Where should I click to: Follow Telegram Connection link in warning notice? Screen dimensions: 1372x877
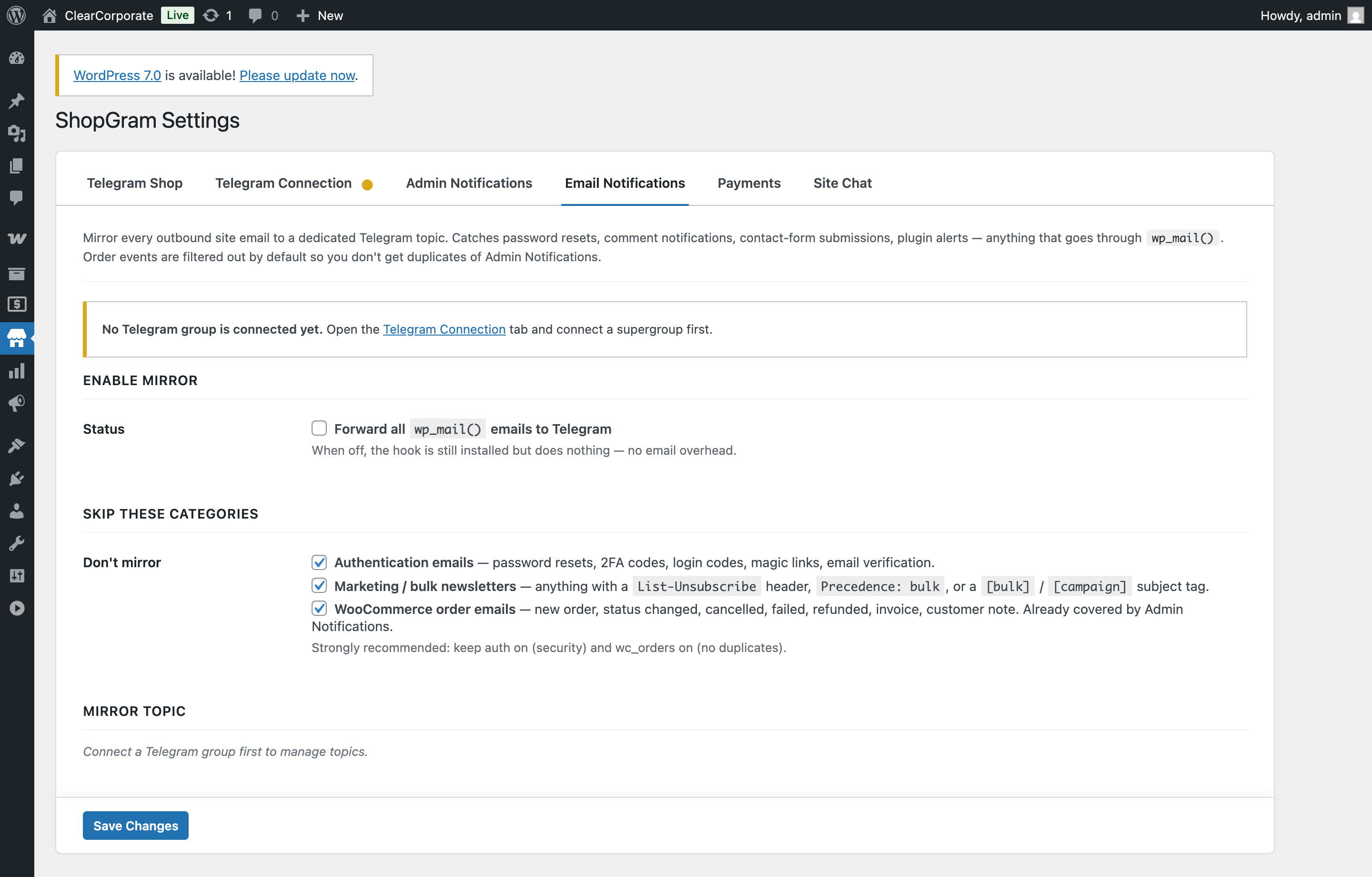pos(444,329)
